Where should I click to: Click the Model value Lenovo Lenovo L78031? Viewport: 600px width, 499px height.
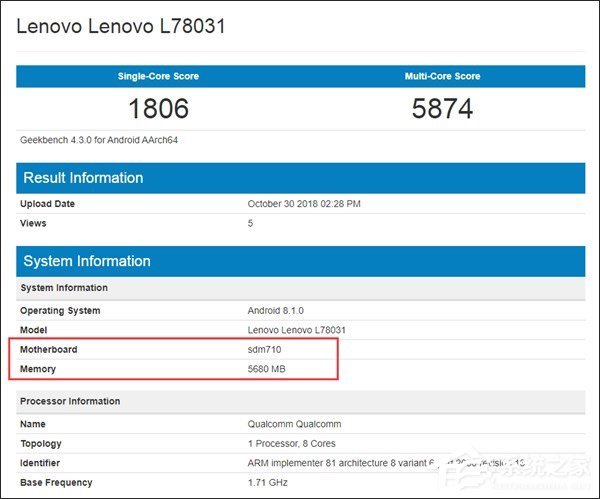[297, 330]
